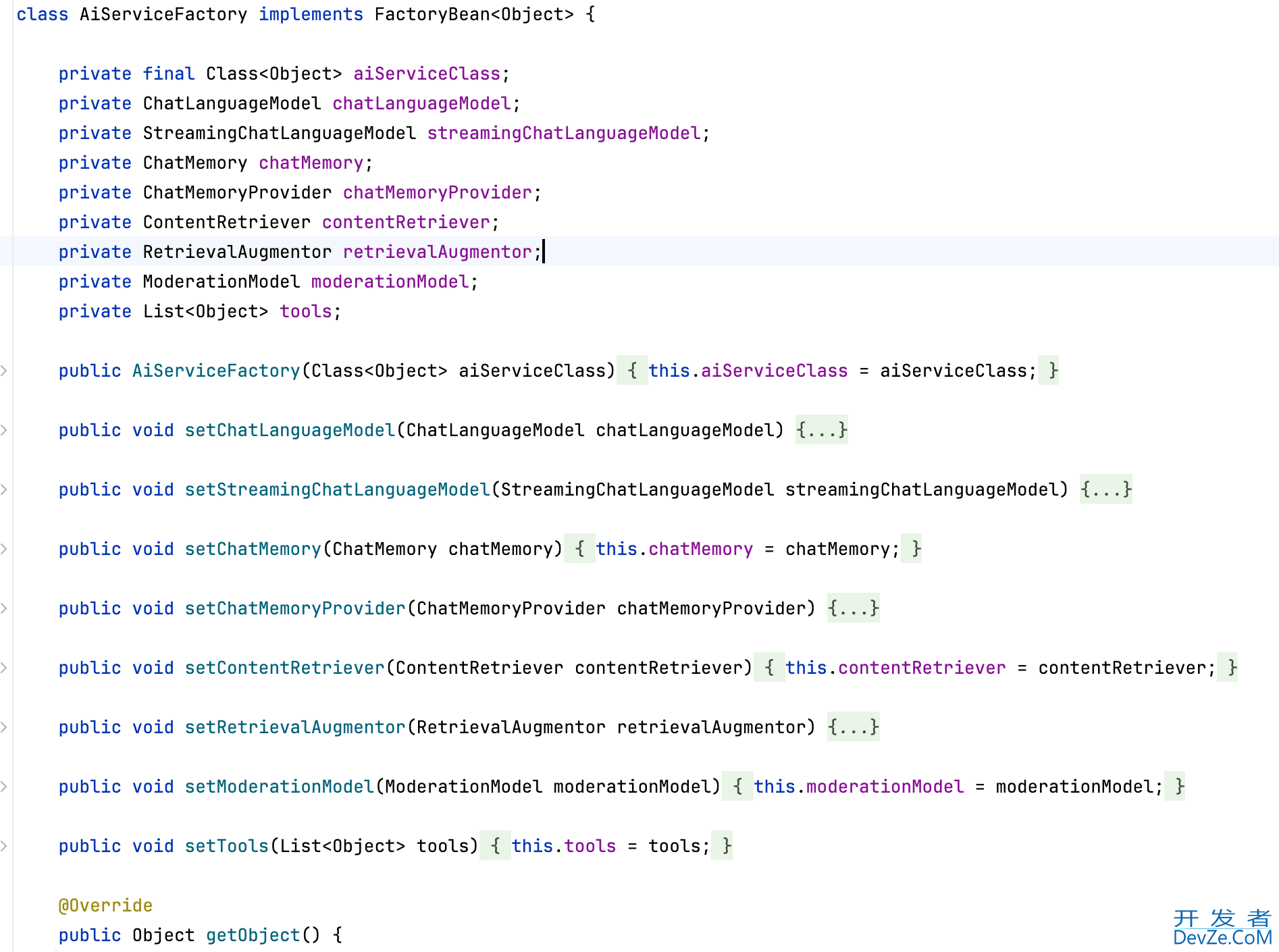Click the contentRetriever field name
Screen dimensions: 1279x952
pos(406,222)
